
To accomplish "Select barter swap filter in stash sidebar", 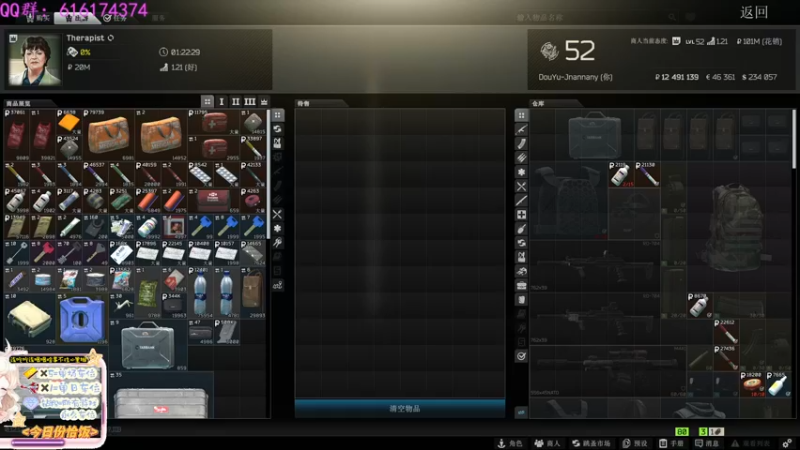I will click(521, 243).
